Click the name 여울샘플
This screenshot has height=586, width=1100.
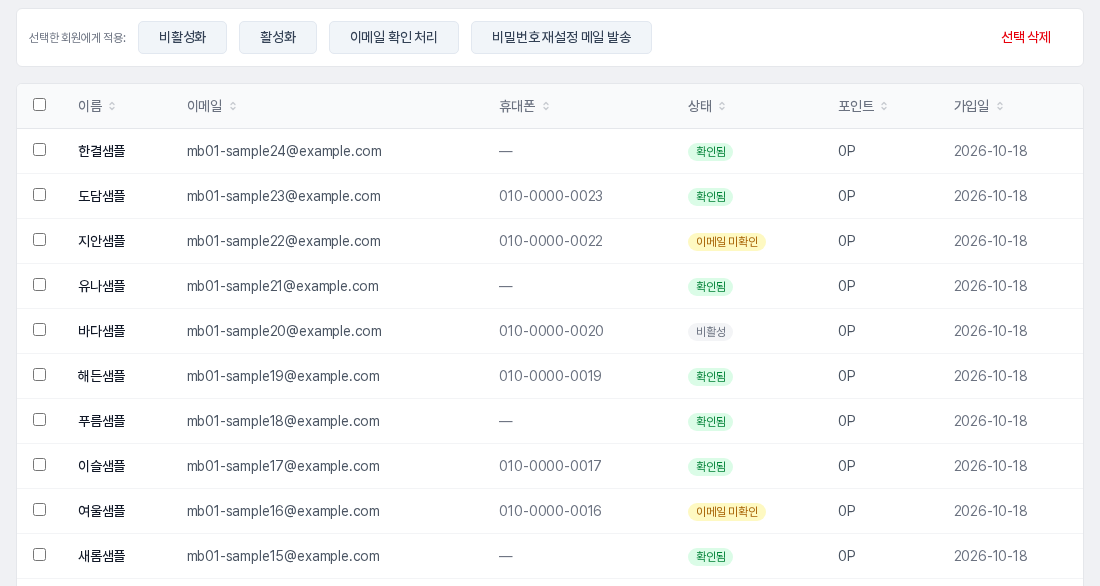102,510
